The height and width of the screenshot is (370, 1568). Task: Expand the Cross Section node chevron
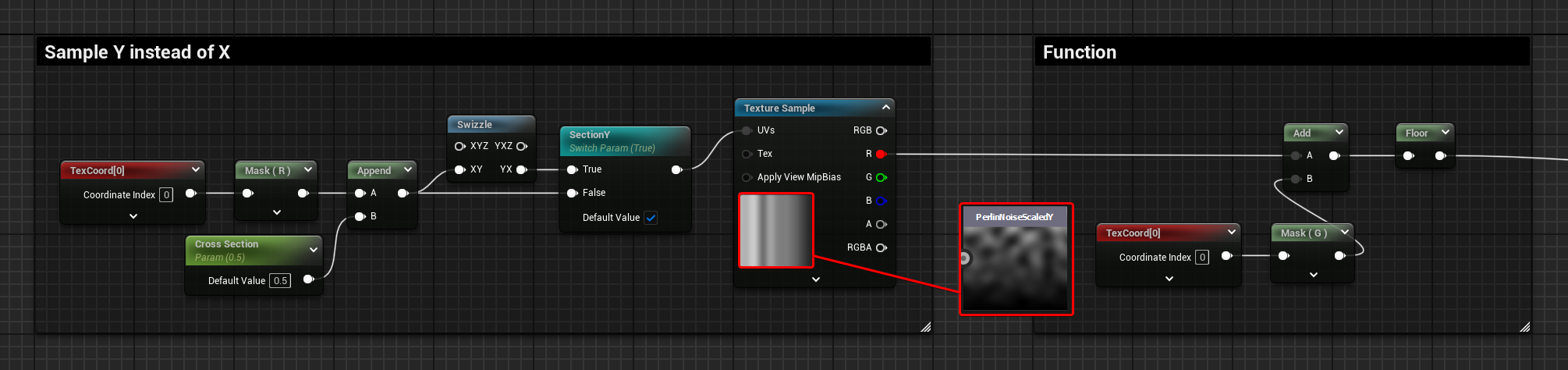(313, 250)
